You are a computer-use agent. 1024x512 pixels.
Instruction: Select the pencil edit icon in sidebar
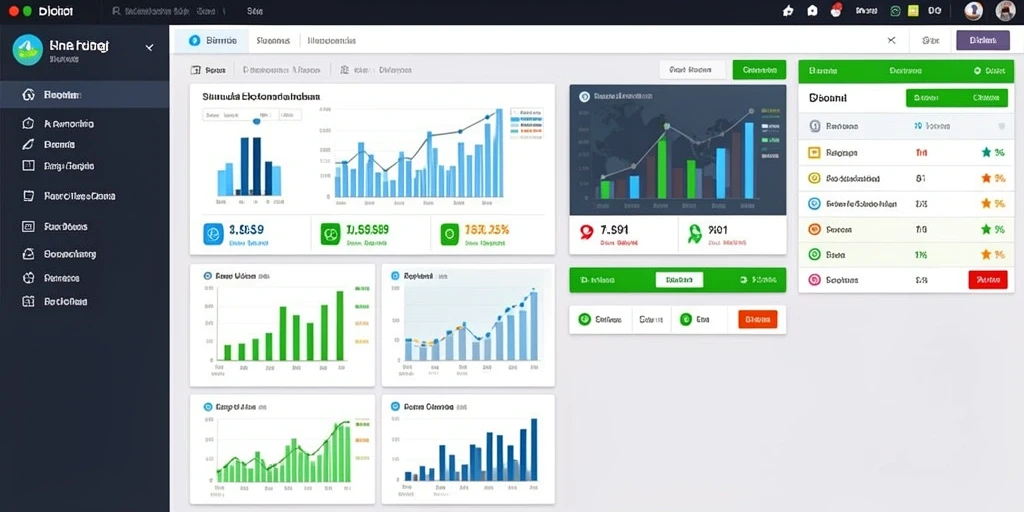click(27, 144)
